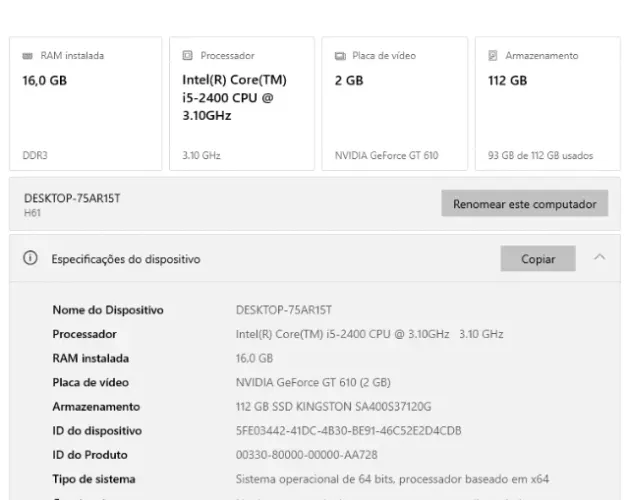
Task: Click the 3.10 GHz text in Processador card
Action: pos(201,155)
